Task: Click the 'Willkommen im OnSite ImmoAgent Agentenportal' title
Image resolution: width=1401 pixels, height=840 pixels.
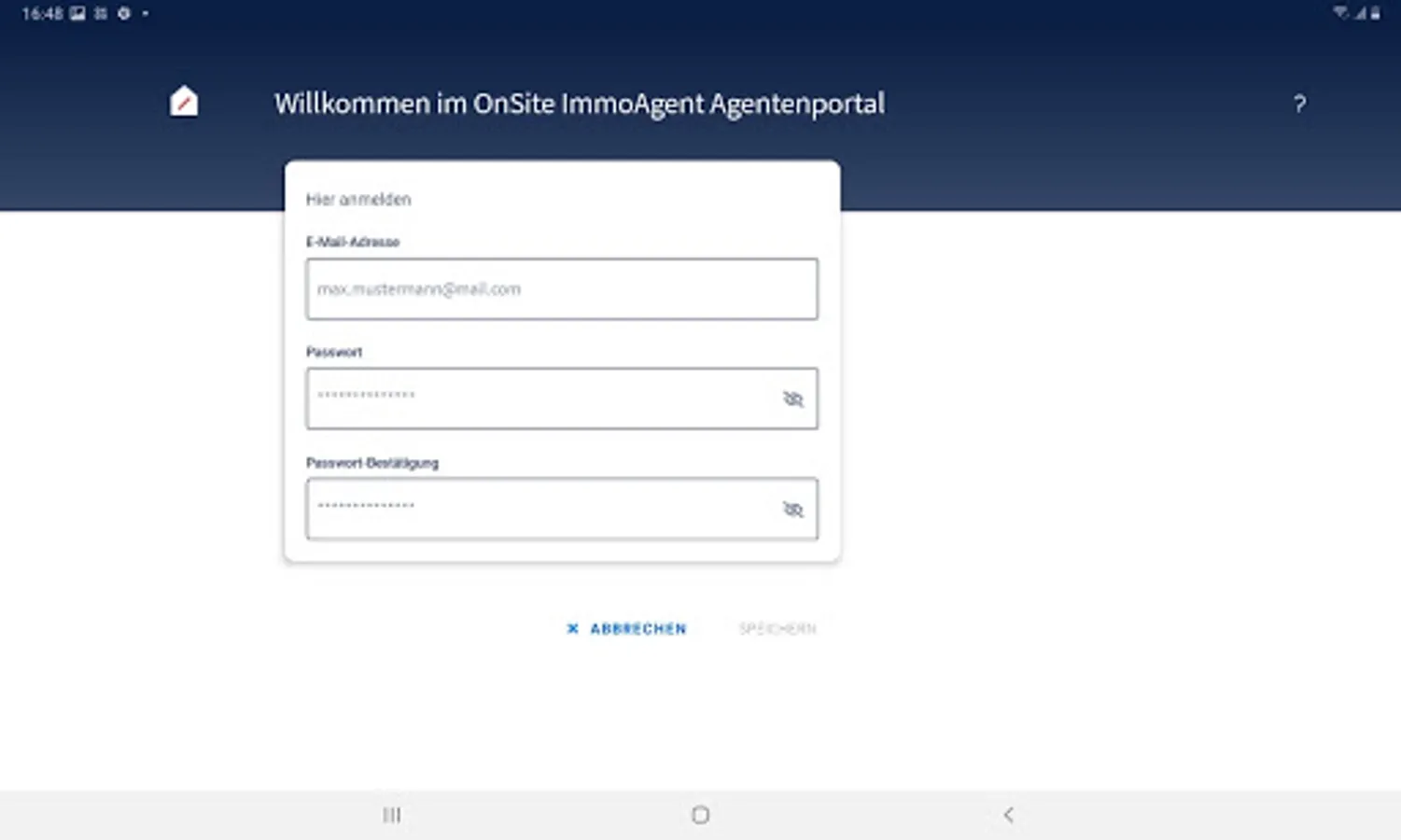Action: click(580, 104)
